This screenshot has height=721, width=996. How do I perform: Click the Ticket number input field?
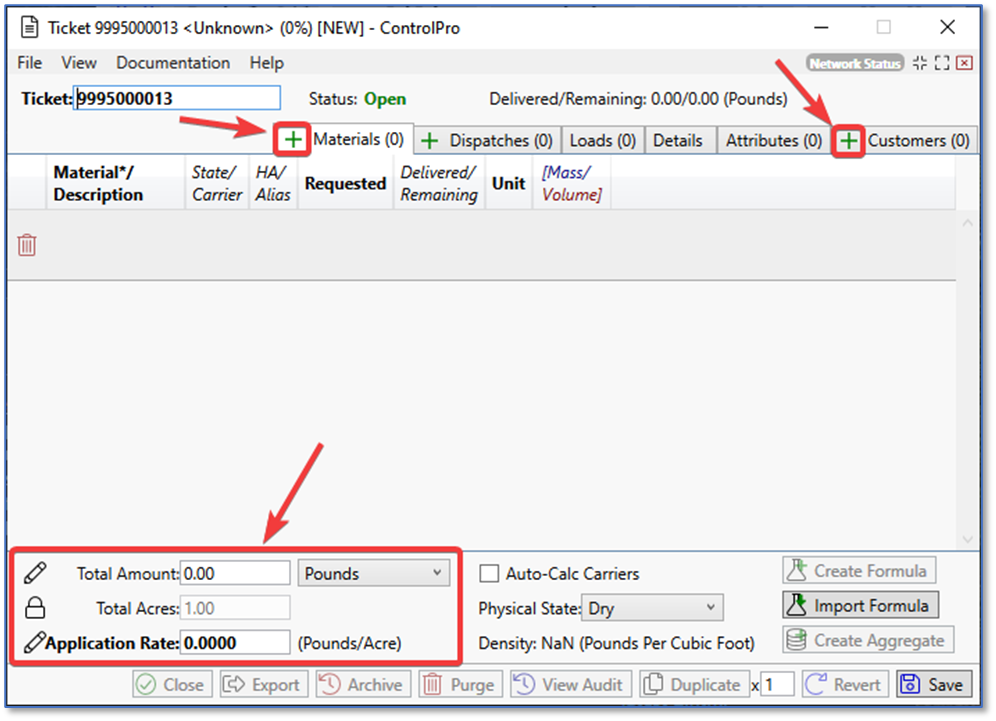[x=177, y=99]
